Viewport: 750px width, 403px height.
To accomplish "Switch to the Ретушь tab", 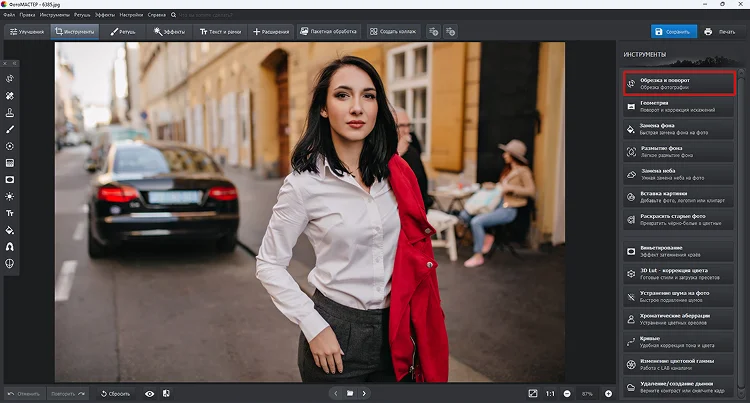I will 123,32.
